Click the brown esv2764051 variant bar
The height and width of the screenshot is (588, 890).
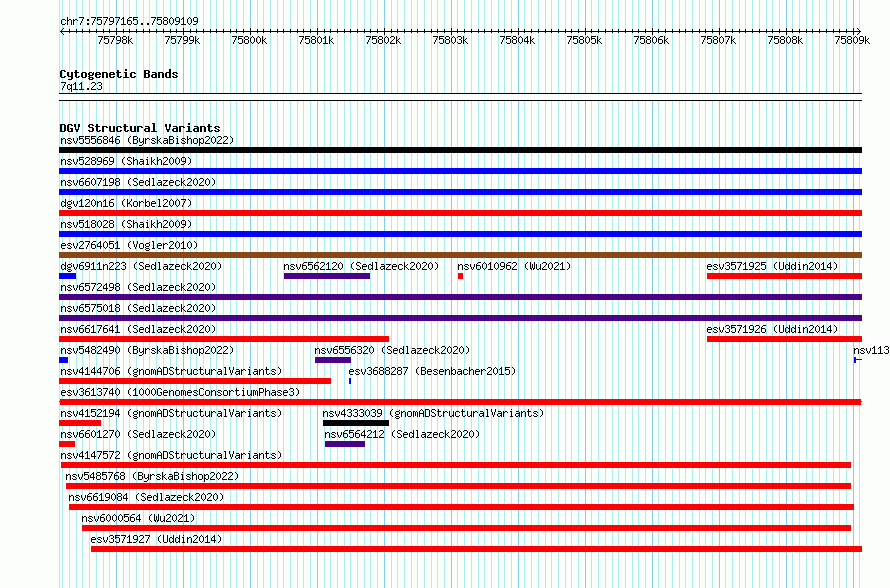[x=460, y=255]
